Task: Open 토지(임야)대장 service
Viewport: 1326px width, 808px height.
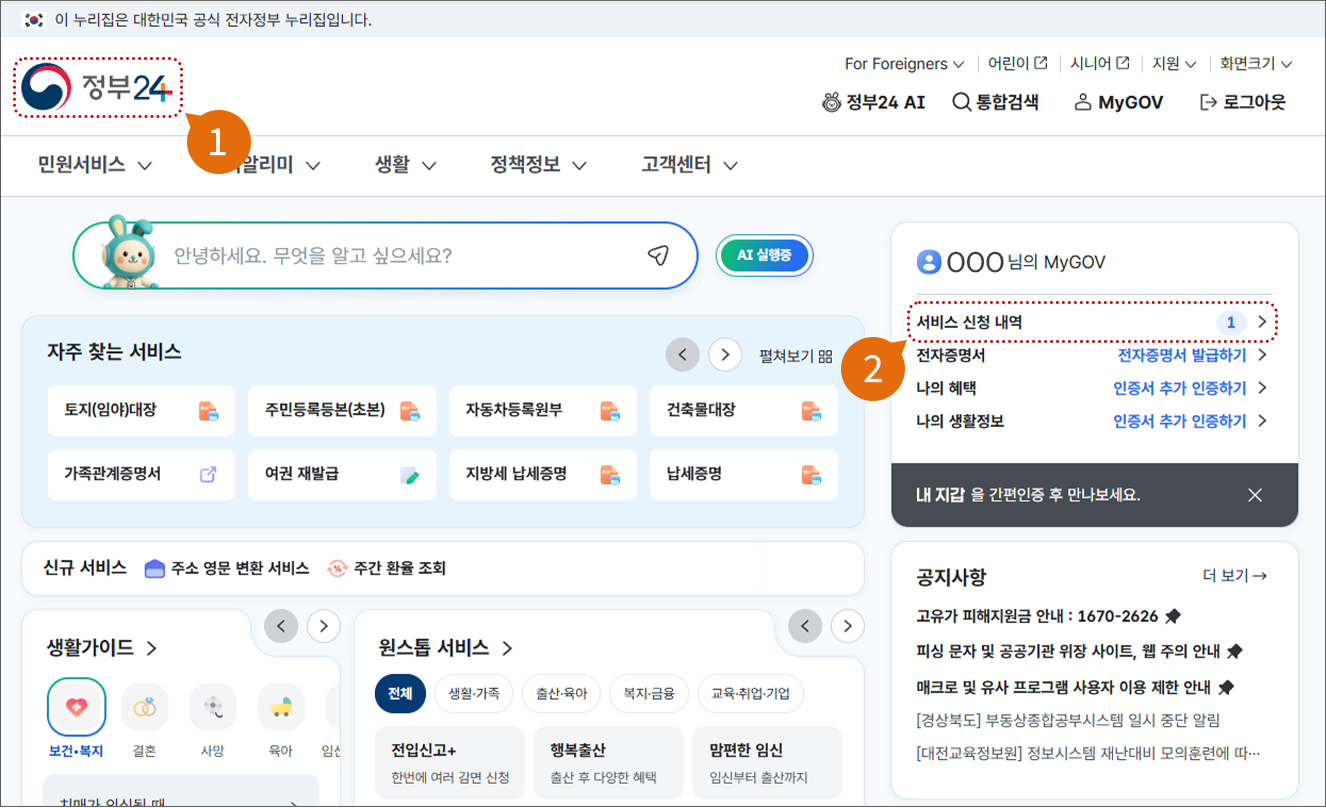Action: tap(141, 410)
